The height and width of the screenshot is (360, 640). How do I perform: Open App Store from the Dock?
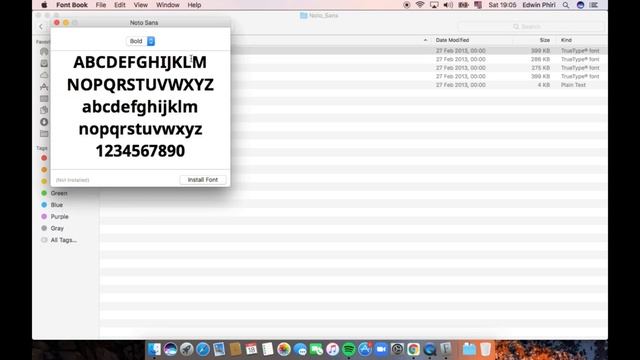click(365, 349)
